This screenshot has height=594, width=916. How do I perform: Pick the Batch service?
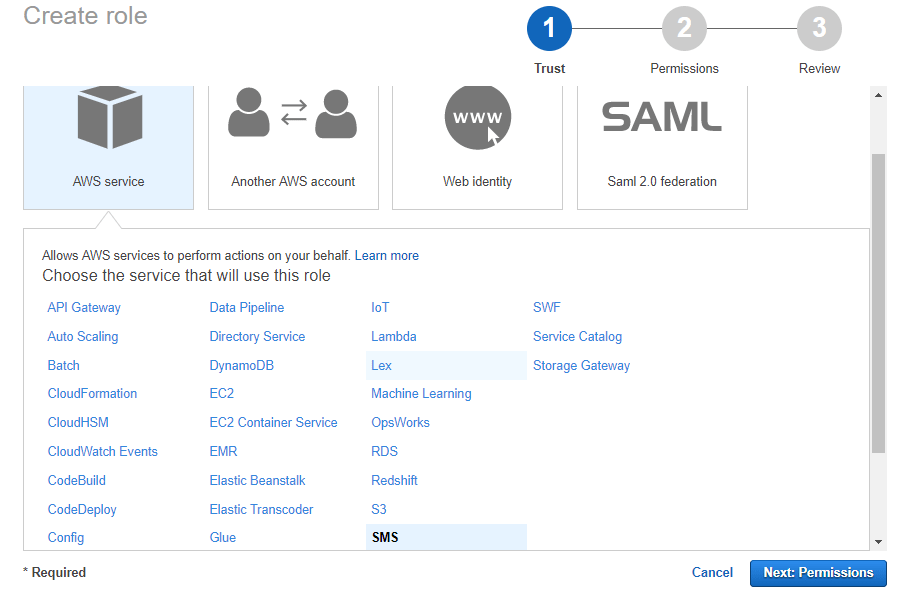point(64,366)
